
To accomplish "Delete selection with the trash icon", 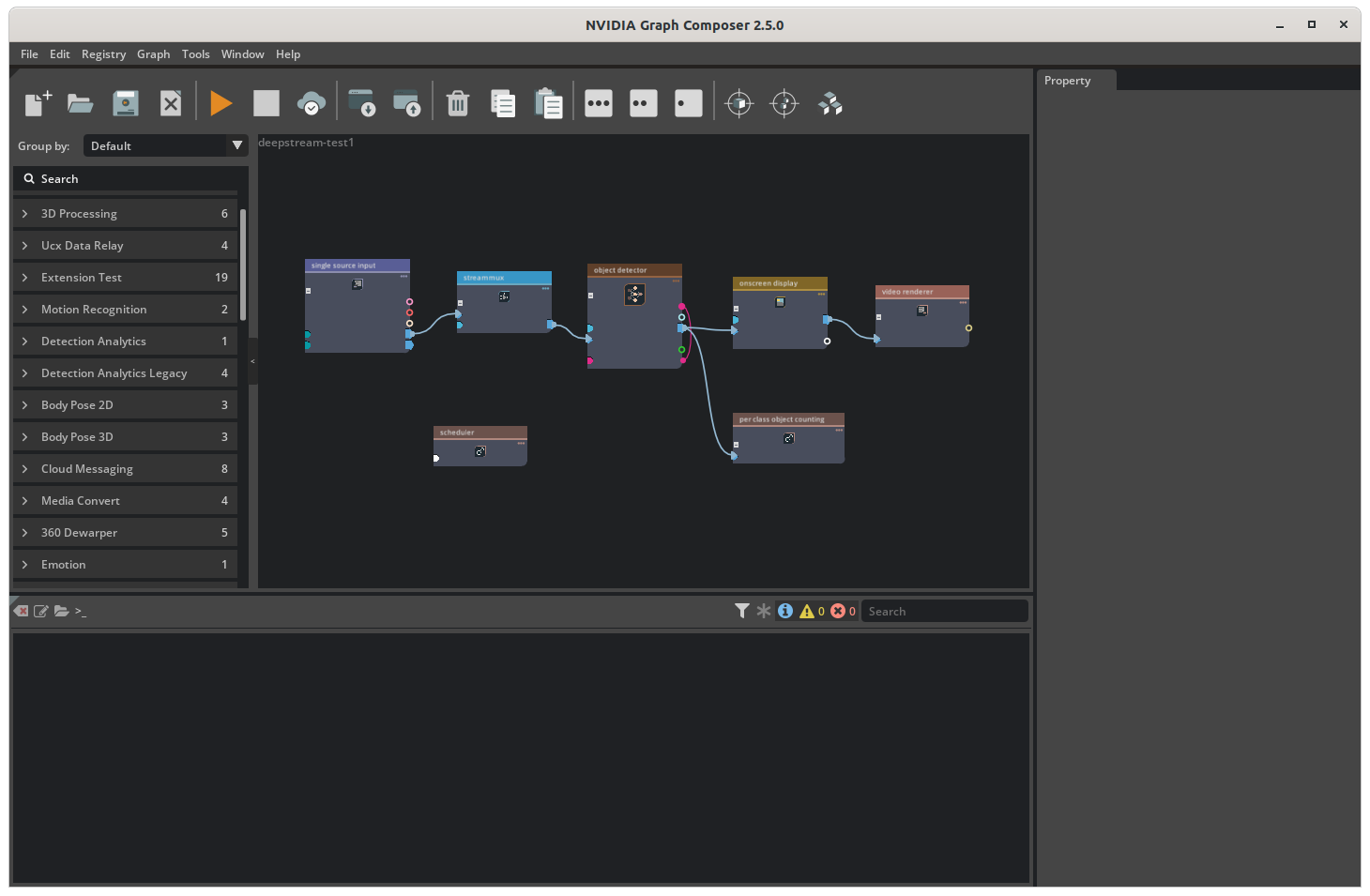I will pyautogui.click(x=458, y=103).
